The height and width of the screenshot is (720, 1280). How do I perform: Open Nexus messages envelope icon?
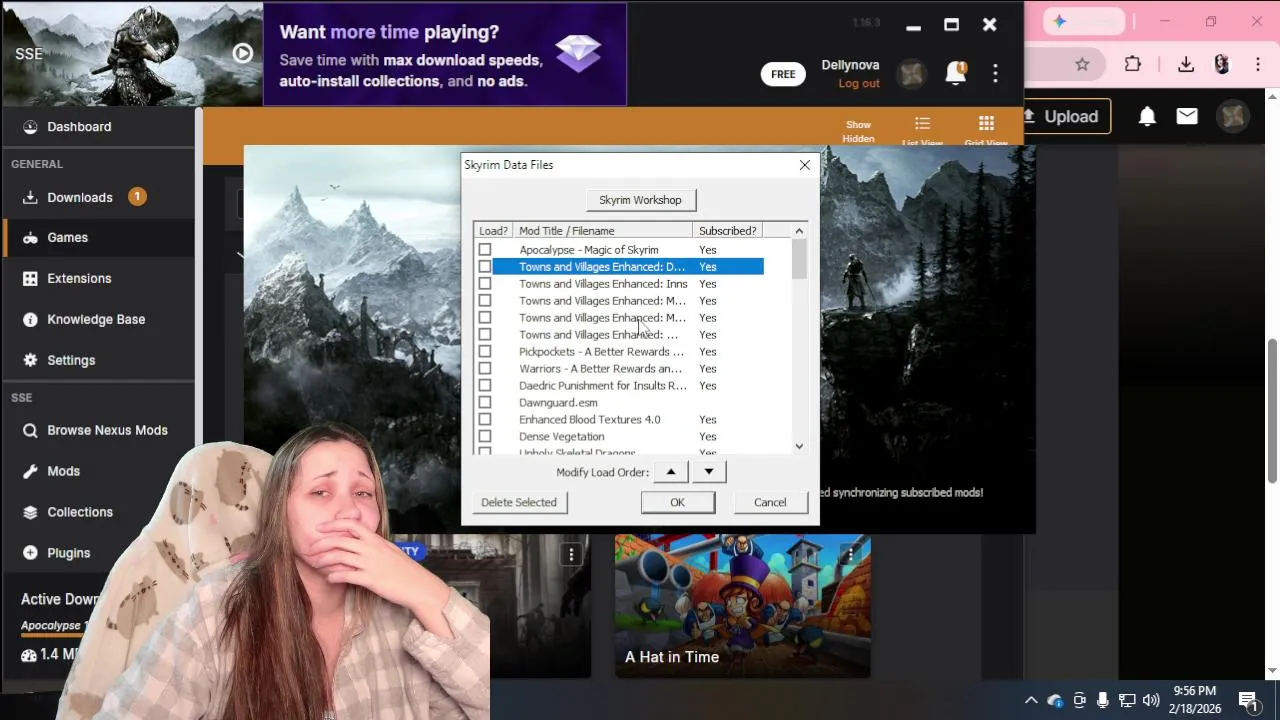1187,117
